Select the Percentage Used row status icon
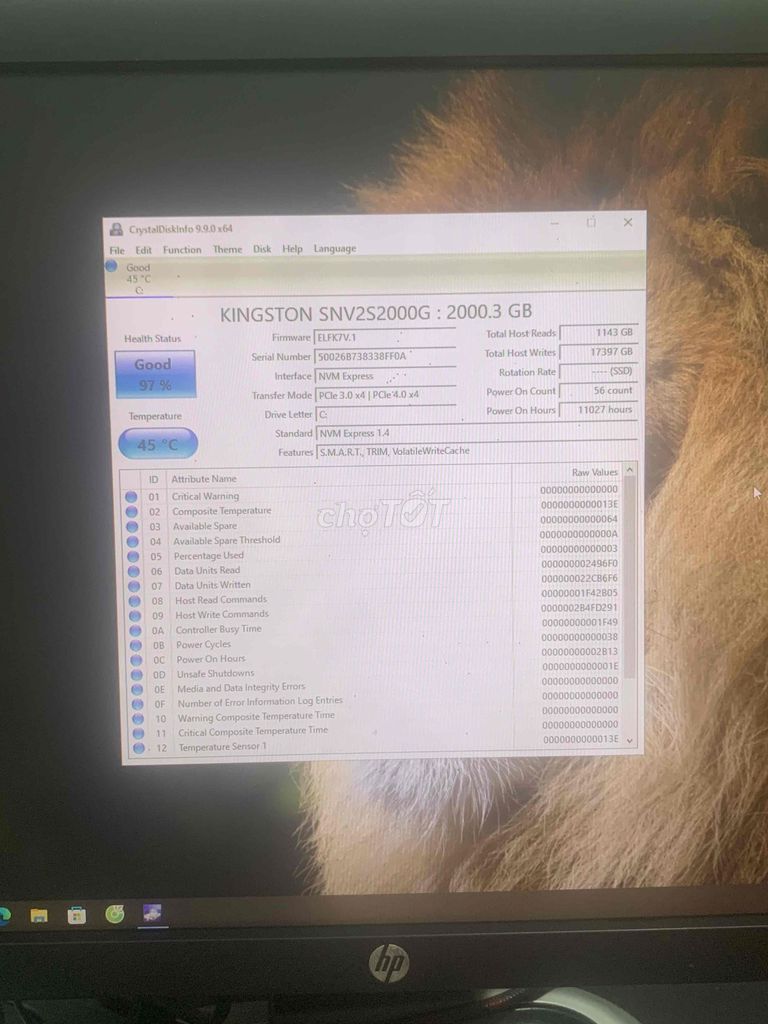 [133, 556]
